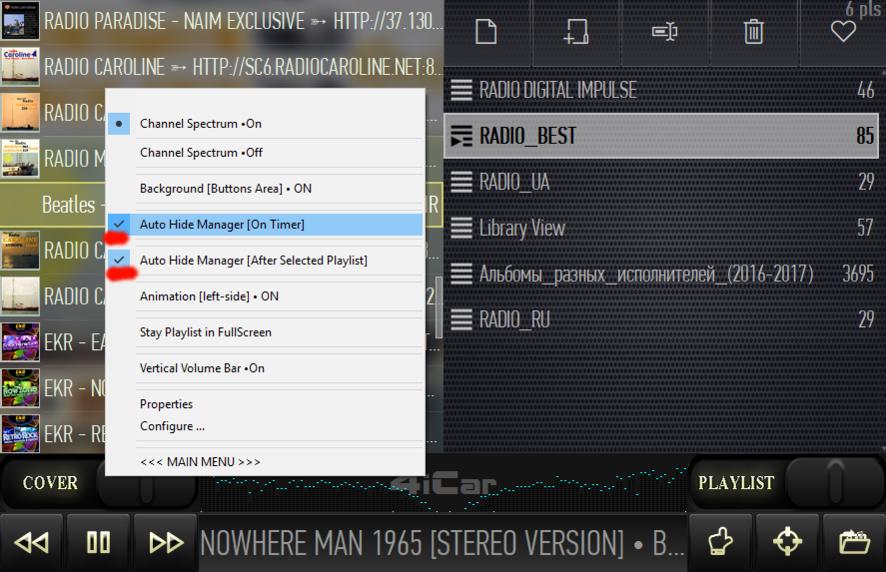886x572 pixels.
Task: Click the new playlist page icon
Action: coord(486,32)
